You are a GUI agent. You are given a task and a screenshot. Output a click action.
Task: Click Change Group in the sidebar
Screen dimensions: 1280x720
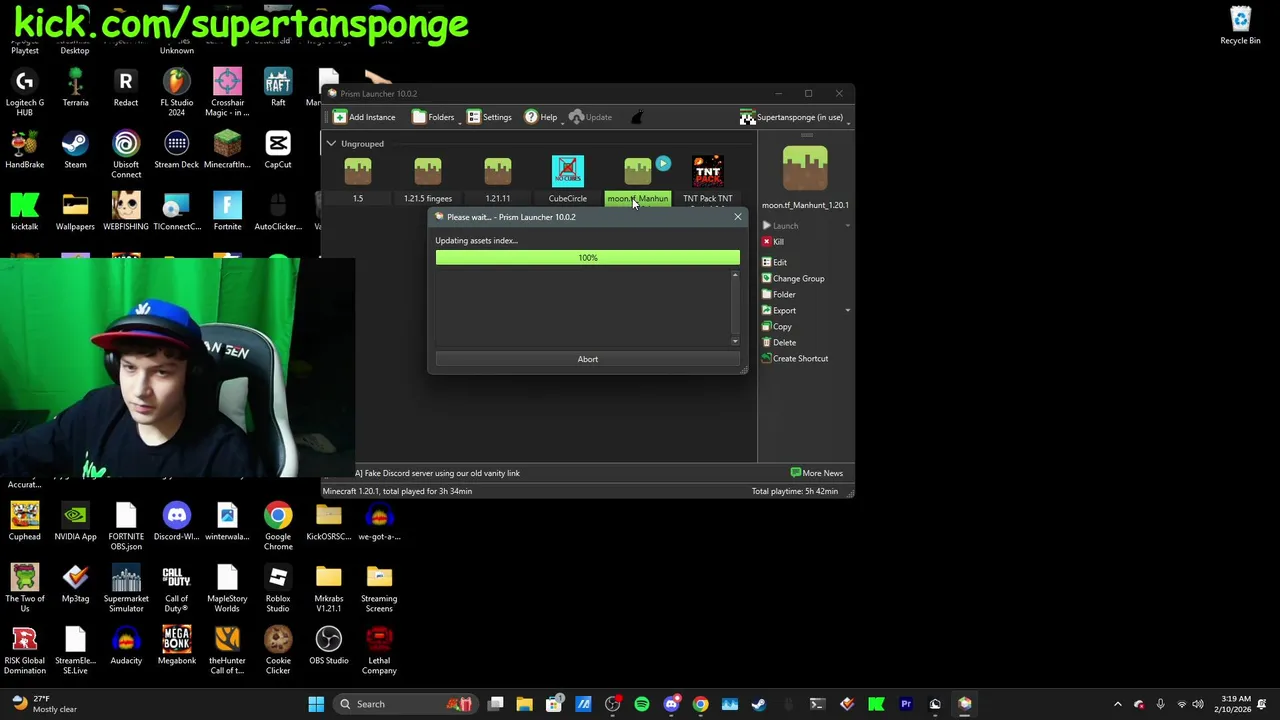click(793, 278)
